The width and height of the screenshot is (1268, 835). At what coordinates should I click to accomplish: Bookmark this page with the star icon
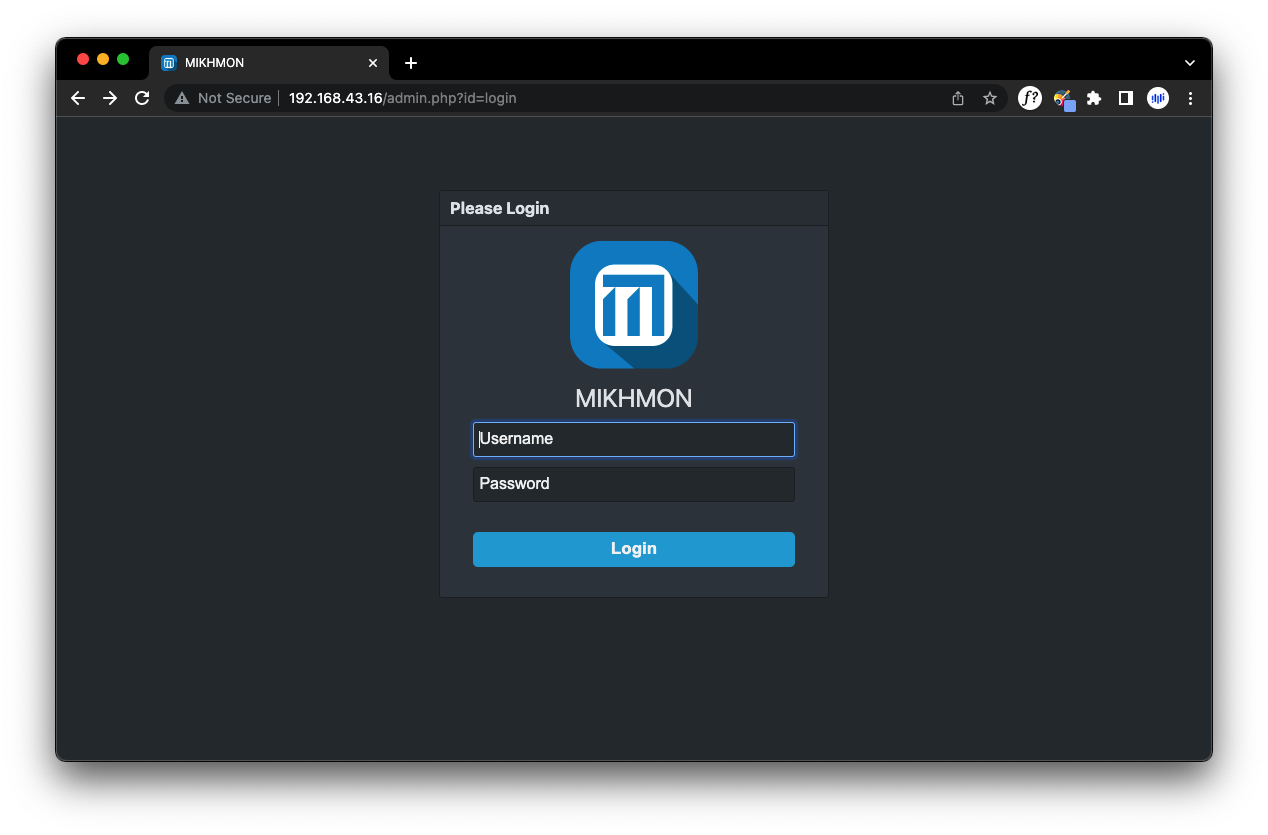tap(989, 98)
